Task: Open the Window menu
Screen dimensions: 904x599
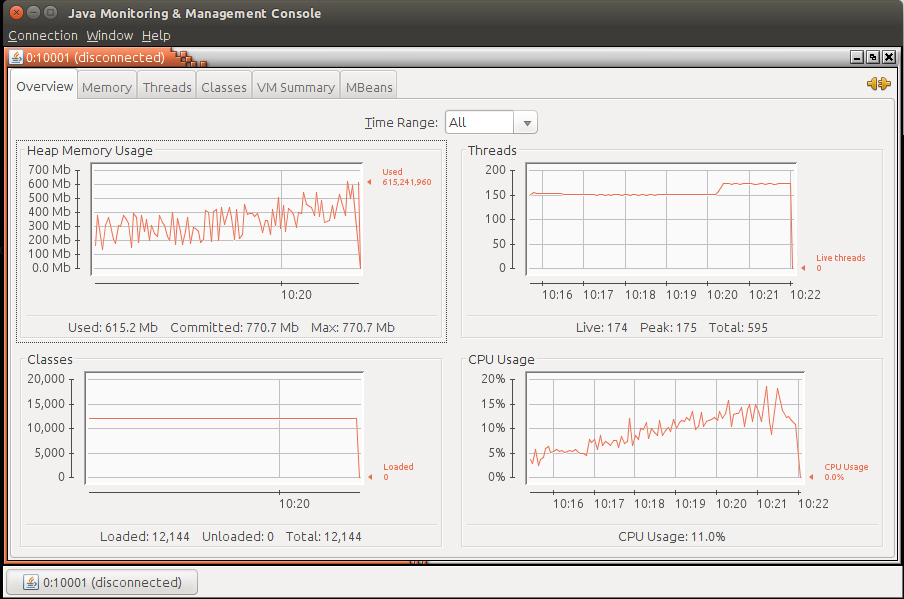Action: (110, 36)
